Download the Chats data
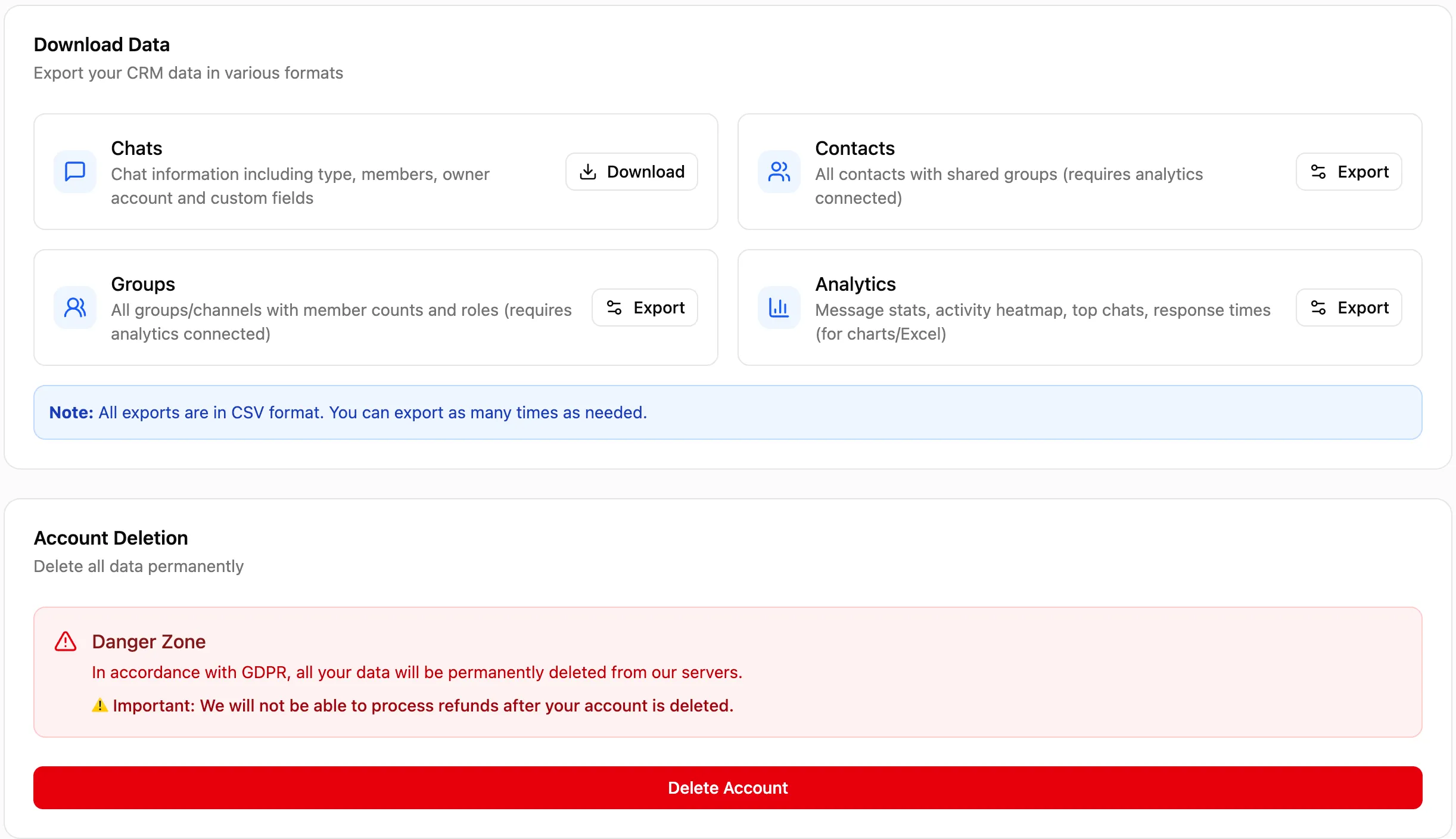Viewport: 1456px width, 839px height. click(x=631, y=172)
